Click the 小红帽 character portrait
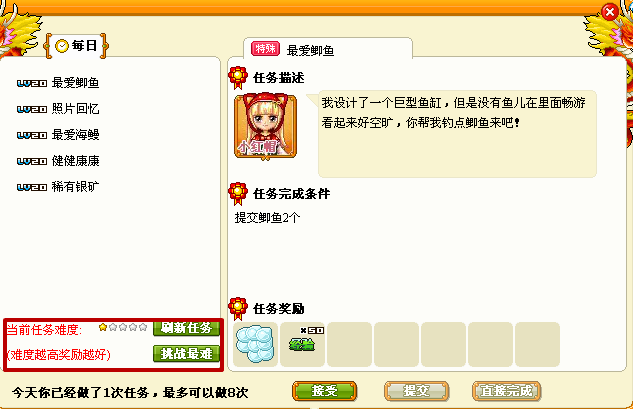 click(x=265, y=126)
